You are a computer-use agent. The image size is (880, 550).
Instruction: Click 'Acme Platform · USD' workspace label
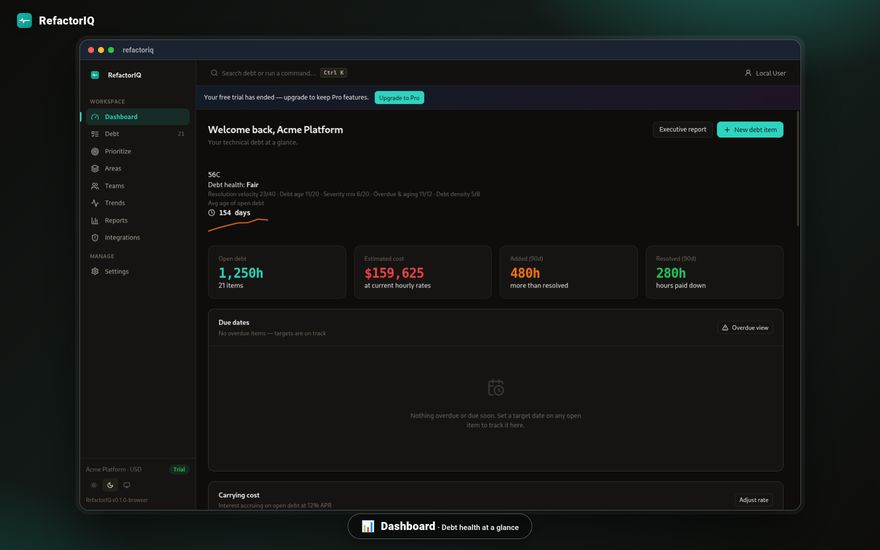pos(113,469)
